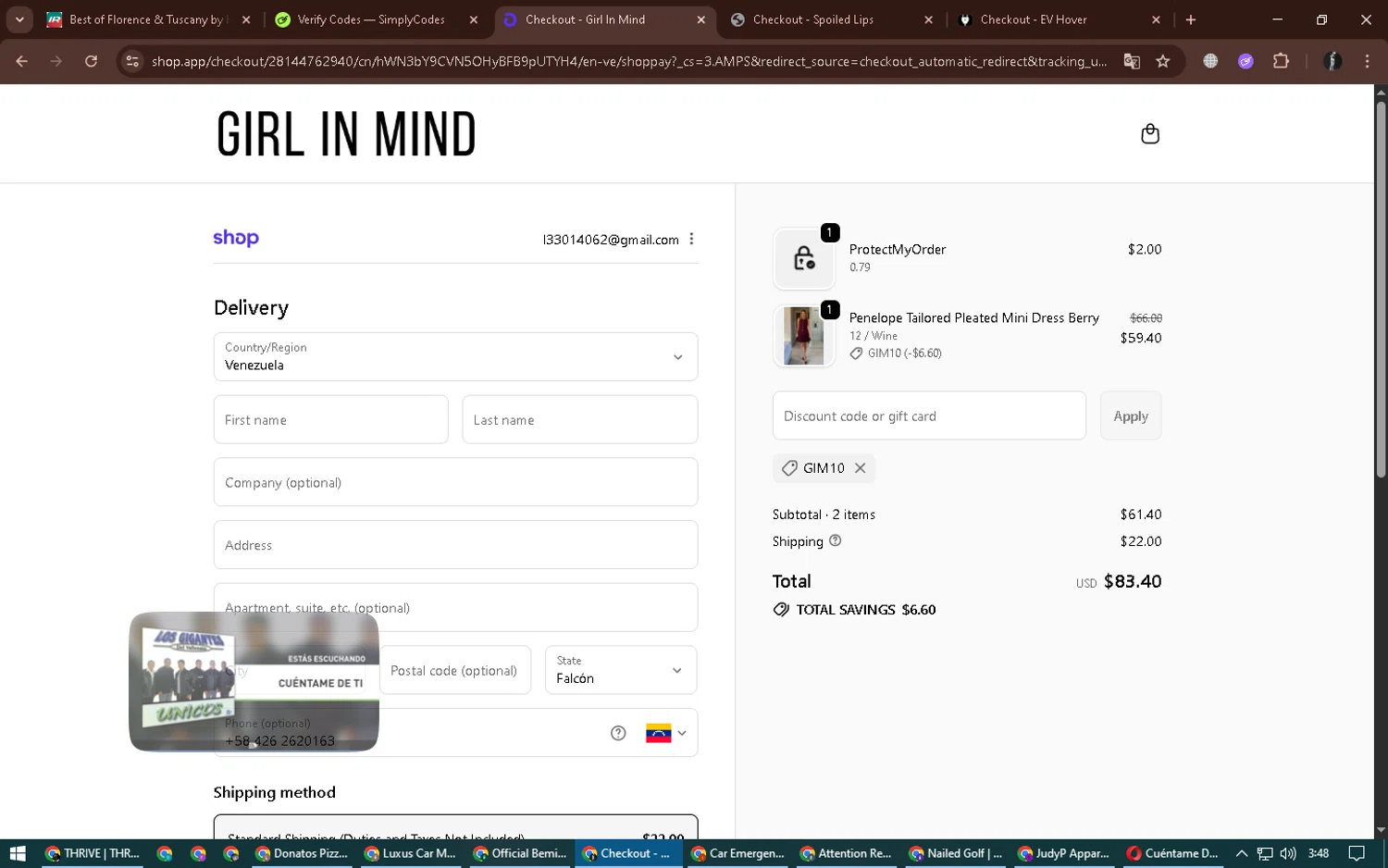Viewport: 1388px width, 868px height.
Task: Close the Verify Codes tab
Action: (474, 19)
